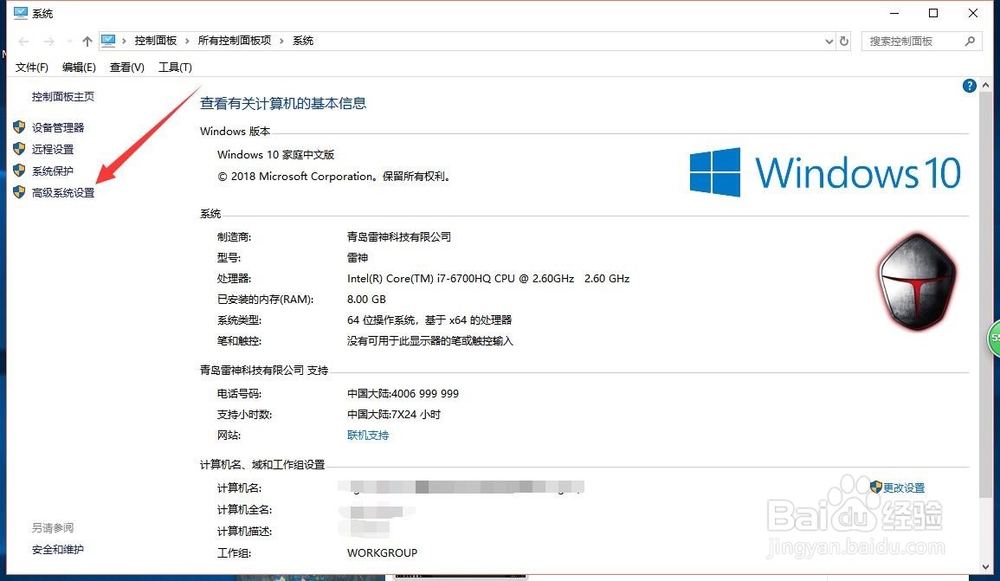Click the 中国大陆:7X24 小时 support hours value
This screenshot has width=1000, height=581.
click(x=394, y=415)
